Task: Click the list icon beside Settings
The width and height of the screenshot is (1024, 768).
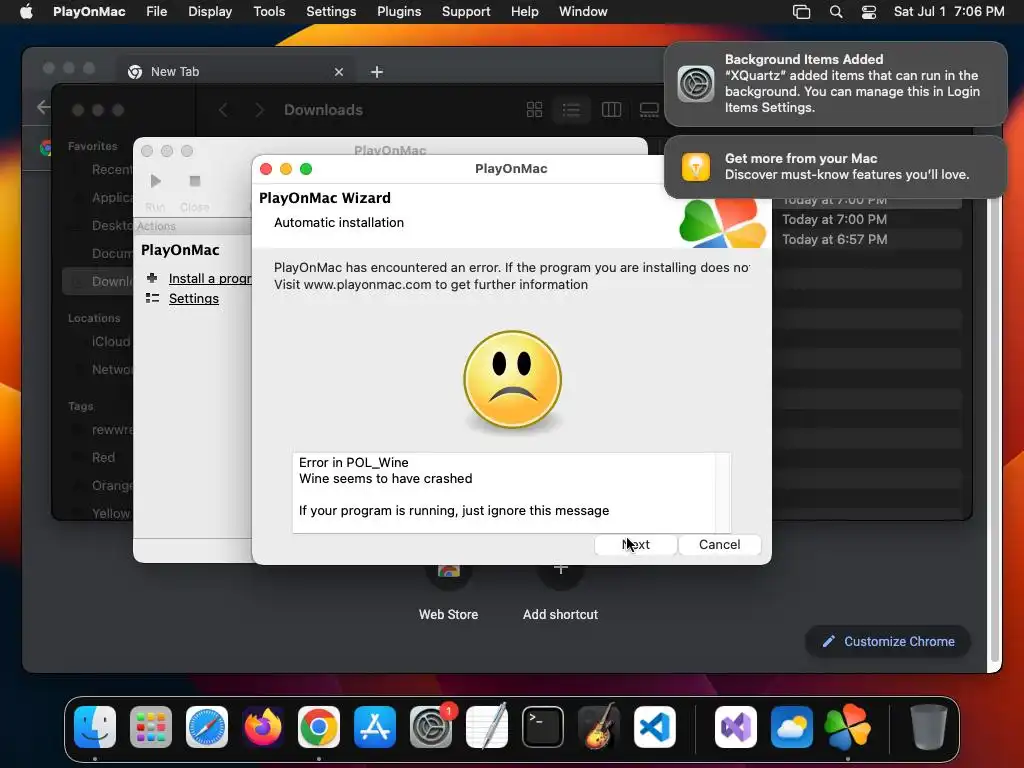Action: 152,298
